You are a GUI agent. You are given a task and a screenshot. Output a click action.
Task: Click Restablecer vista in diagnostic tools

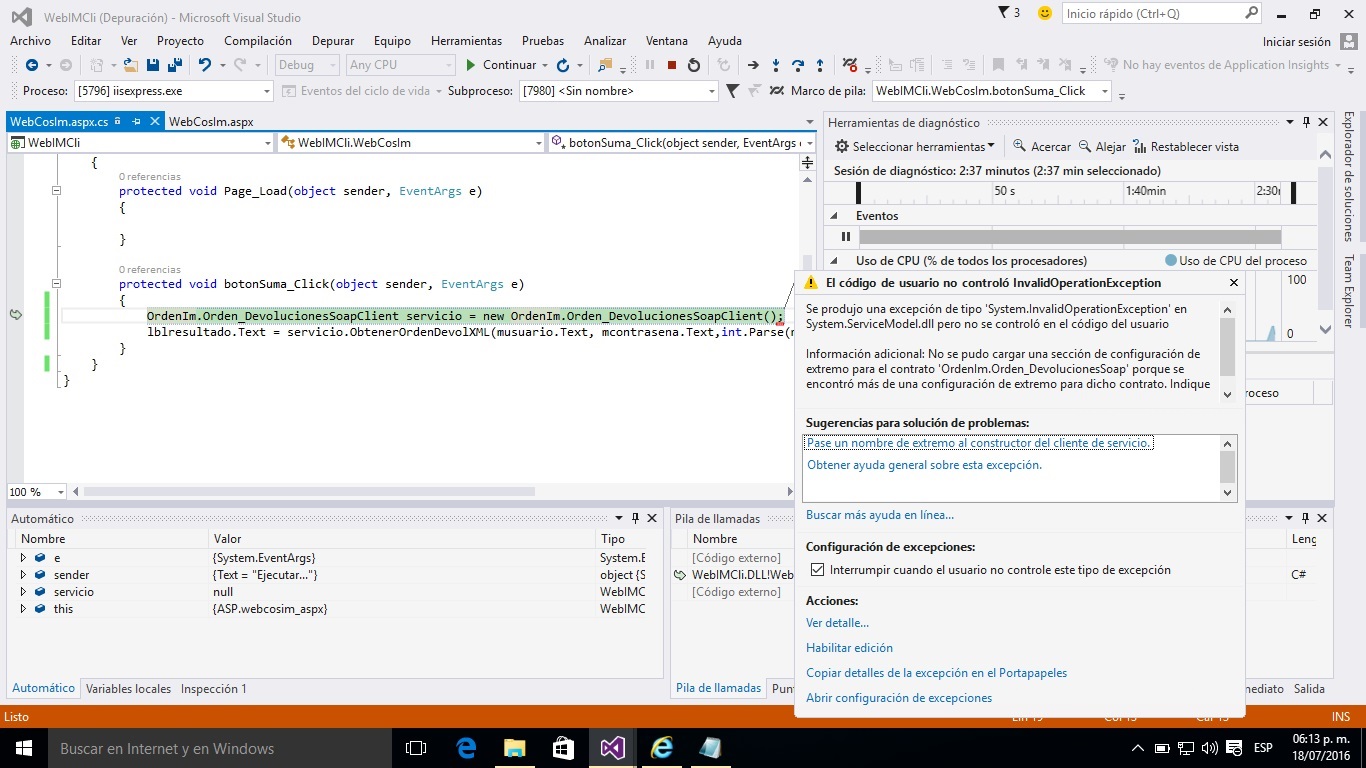(1184, 146)
